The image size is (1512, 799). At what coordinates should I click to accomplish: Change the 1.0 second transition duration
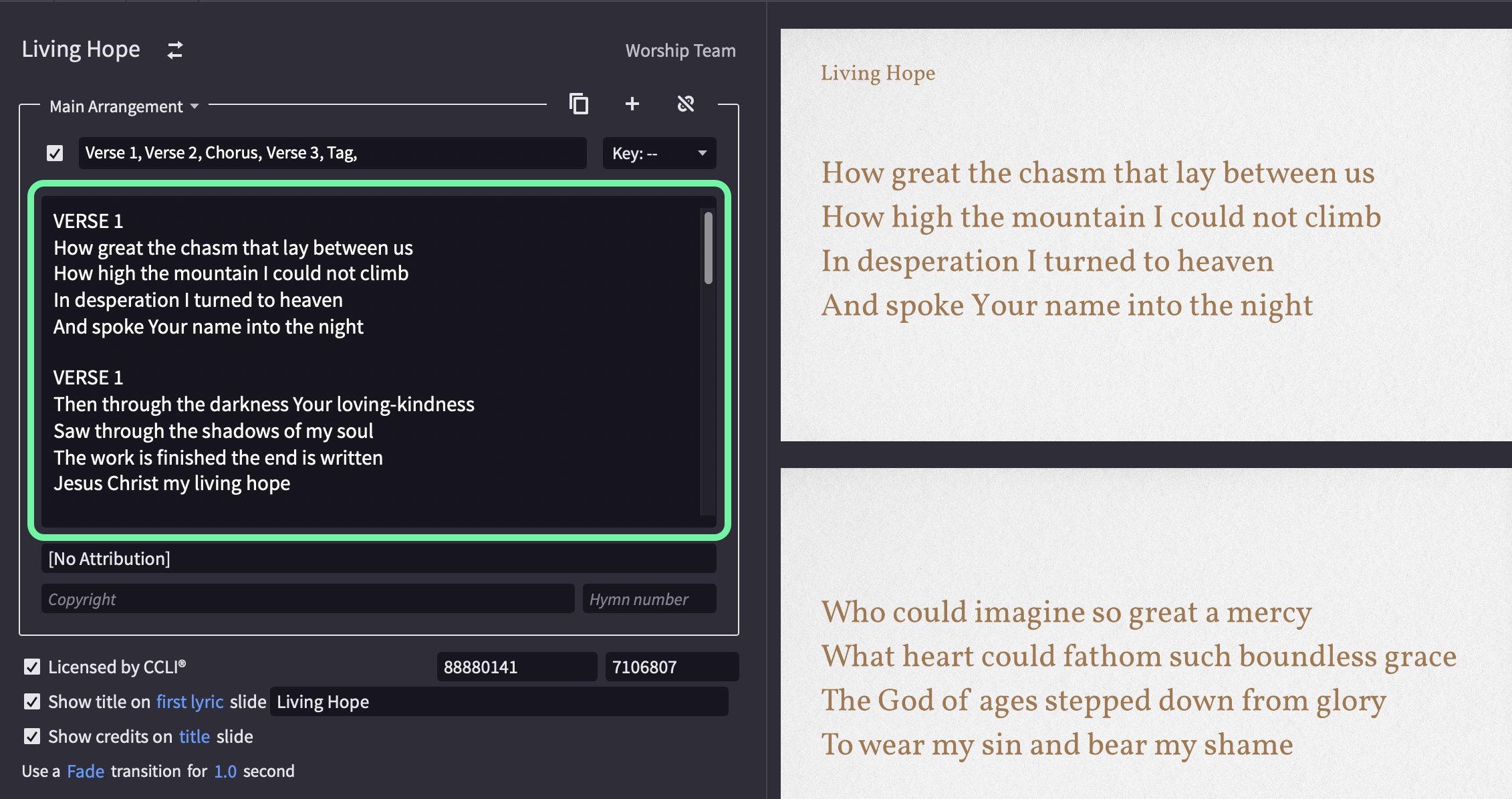(x=225, y=771)
